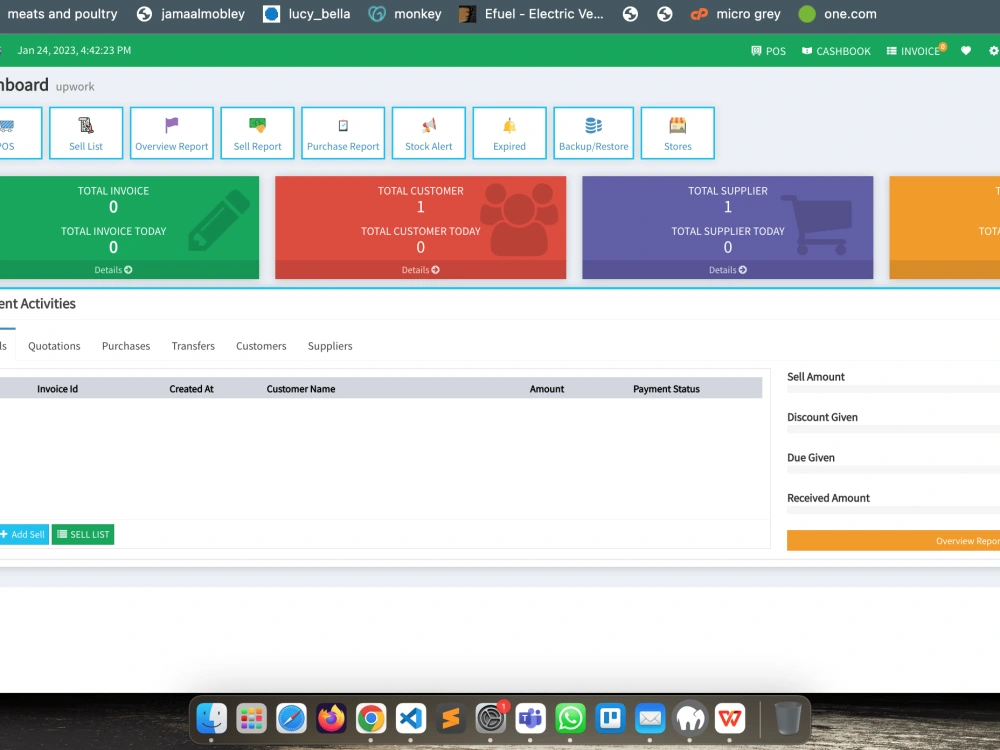Click the Payment Status column header

(x=666, y=388)
